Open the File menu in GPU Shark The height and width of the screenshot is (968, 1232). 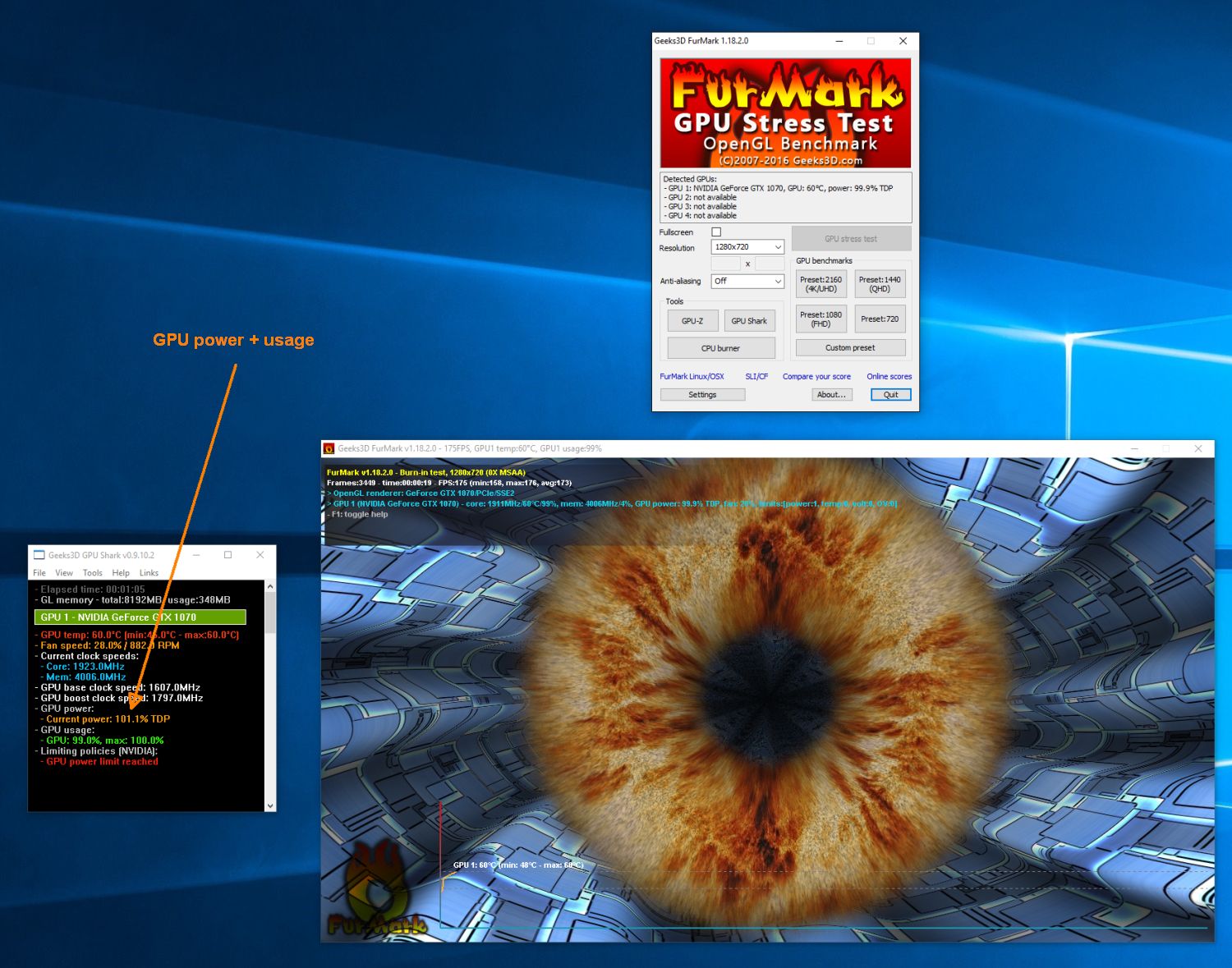[39, 573]
